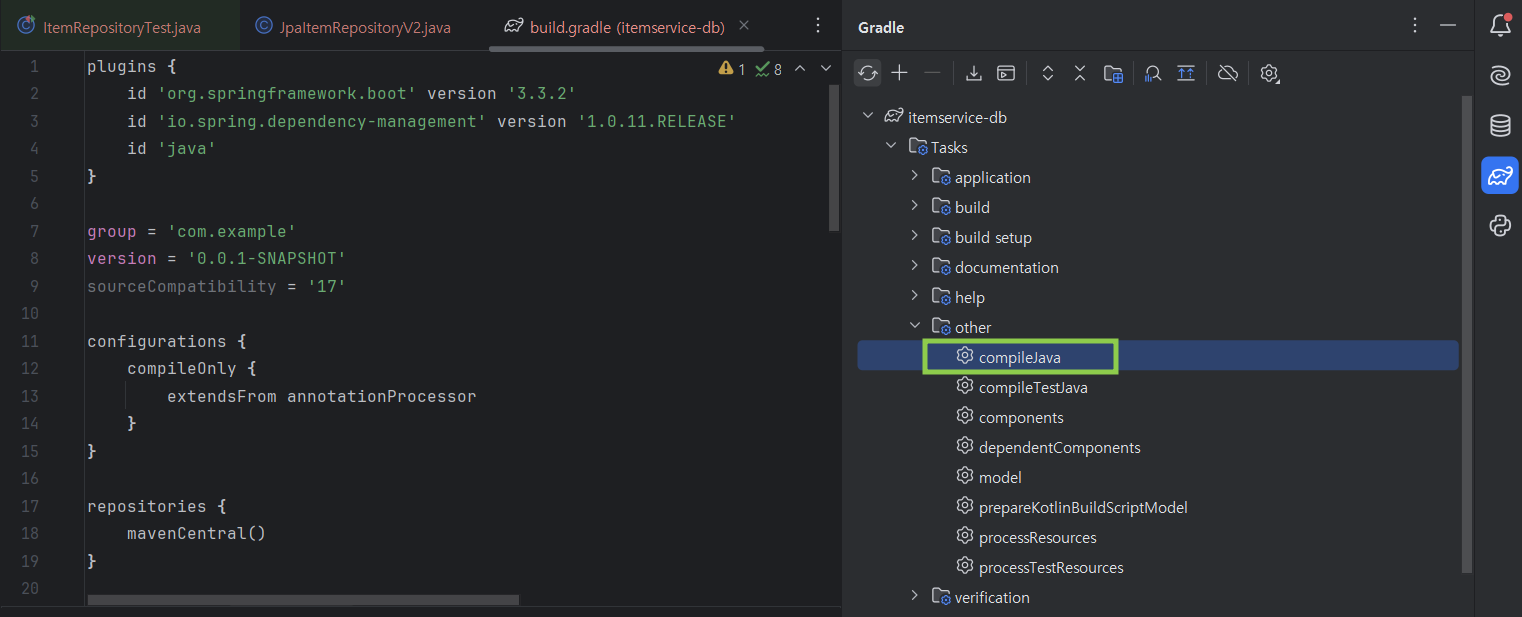This screenshot has width=1522, height=617.
Task: Click the 'sourceCompatibility' code text
Action: coord(181,287)
